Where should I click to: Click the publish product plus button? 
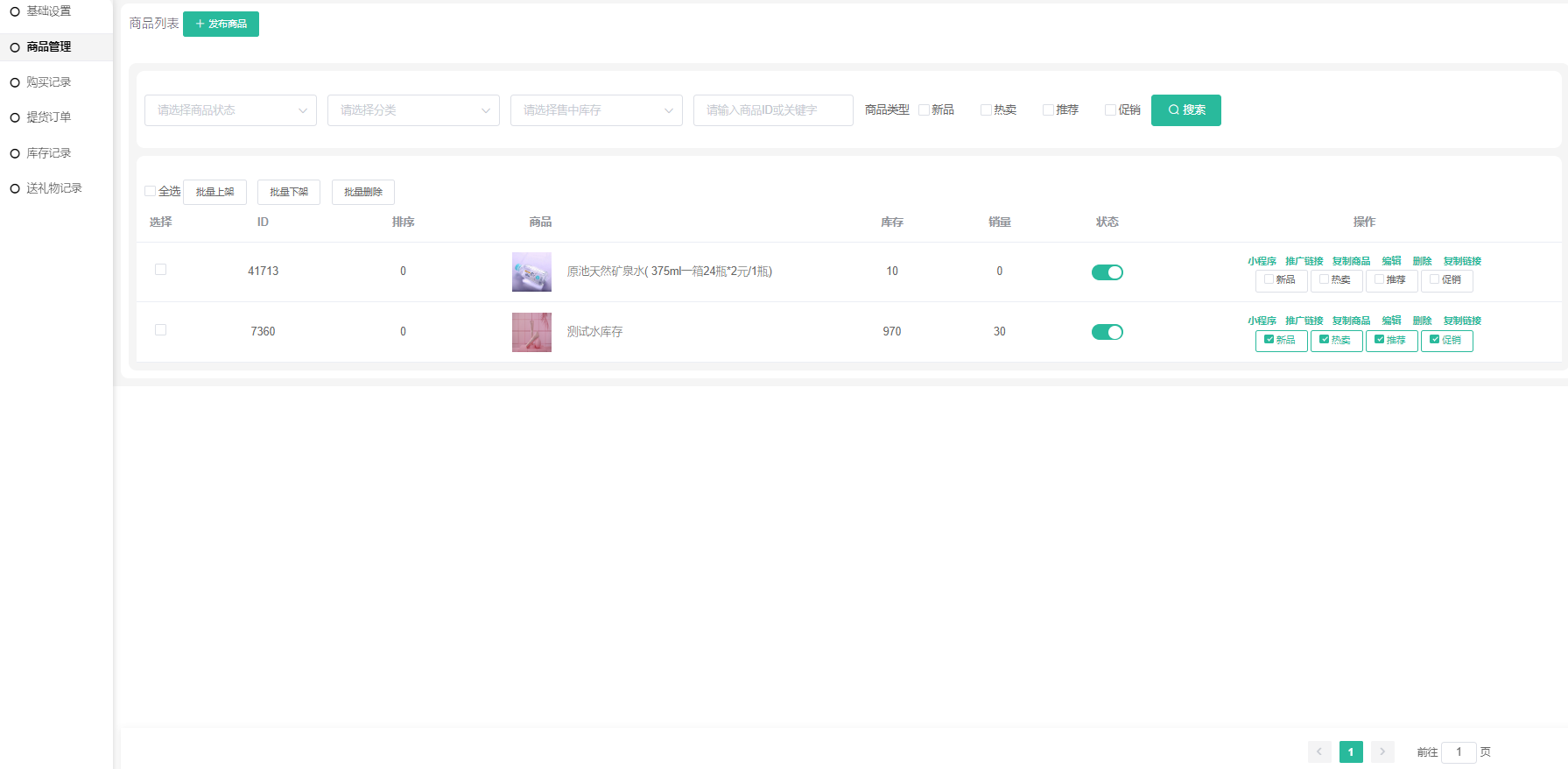pos(221,24)
